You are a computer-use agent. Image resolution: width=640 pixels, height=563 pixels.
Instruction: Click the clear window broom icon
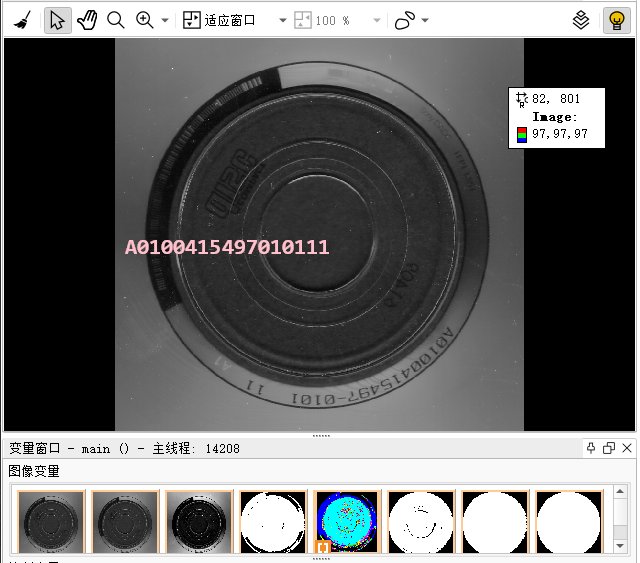coord(22,20)
